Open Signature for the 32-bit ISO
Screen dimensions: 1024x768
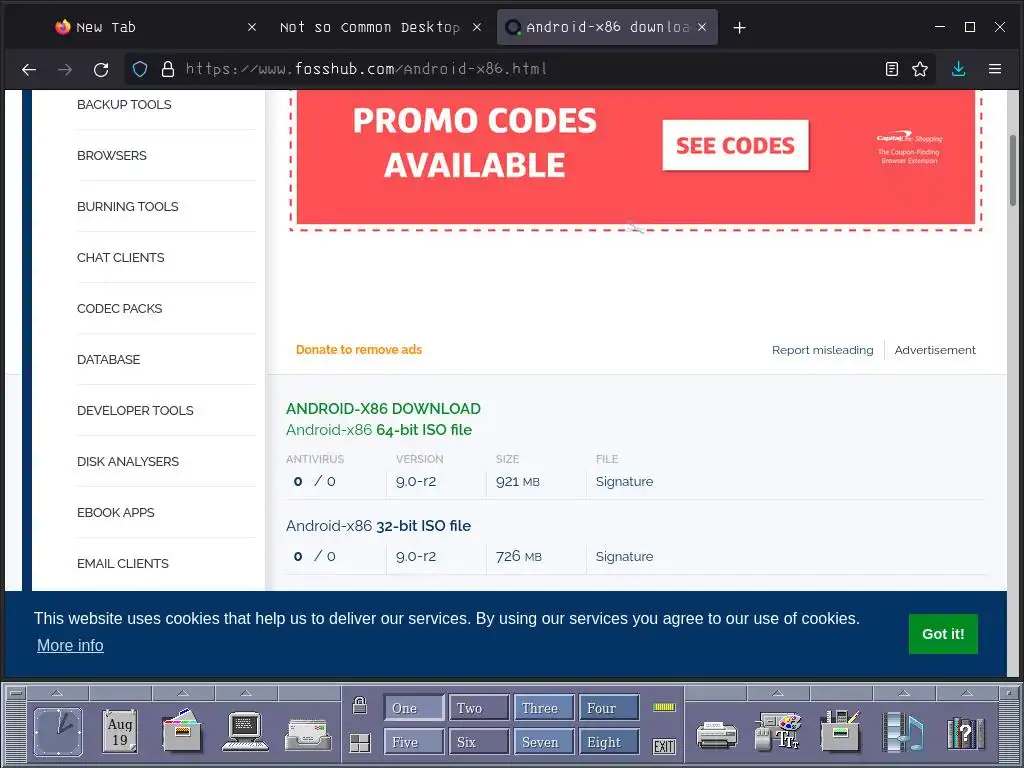pos(624,556)
